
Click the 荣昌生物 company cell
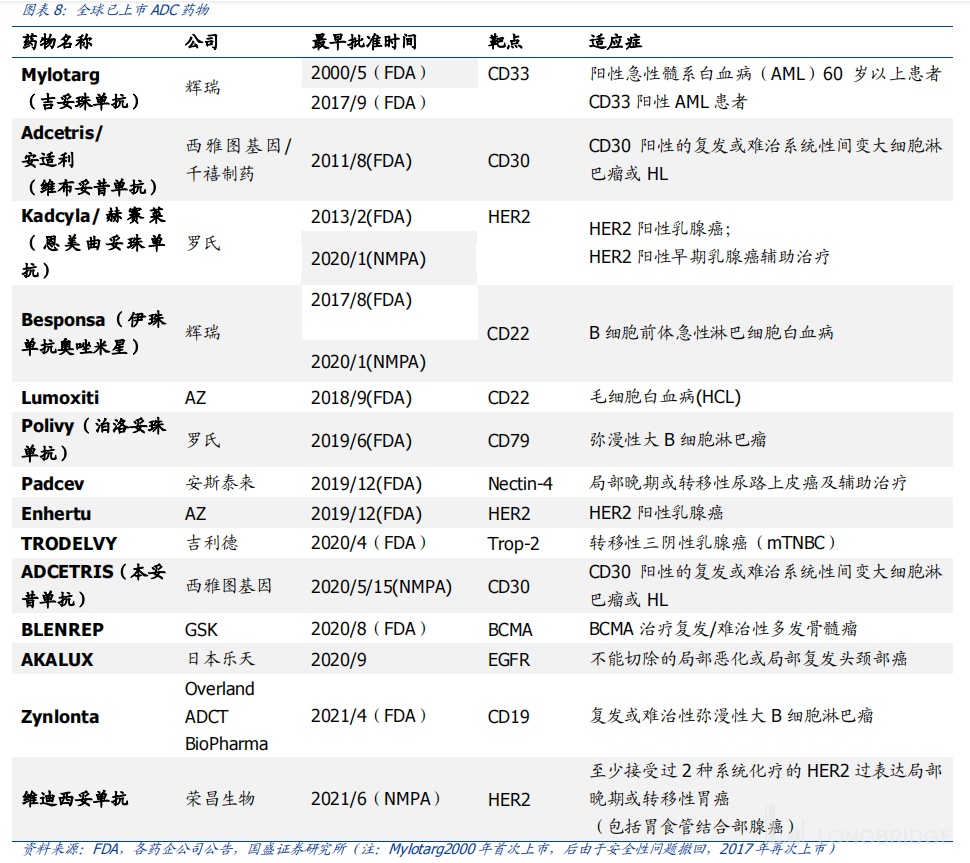pyautogui.click(x=220, y=799)
